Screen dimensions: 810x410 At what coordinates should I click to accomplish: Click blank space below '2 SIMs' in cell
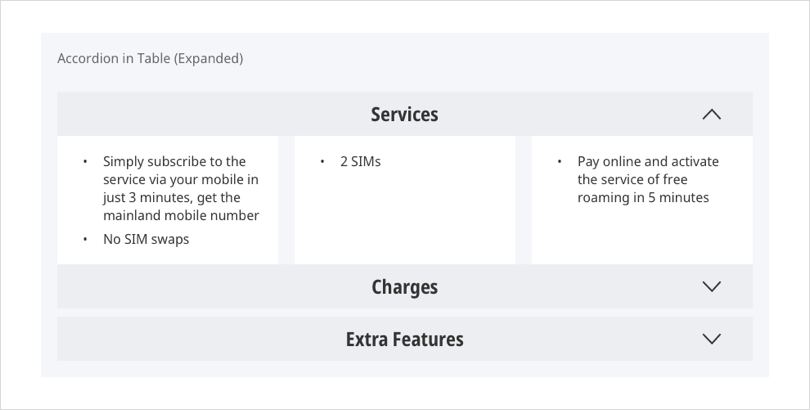click(x=404, y=220)
